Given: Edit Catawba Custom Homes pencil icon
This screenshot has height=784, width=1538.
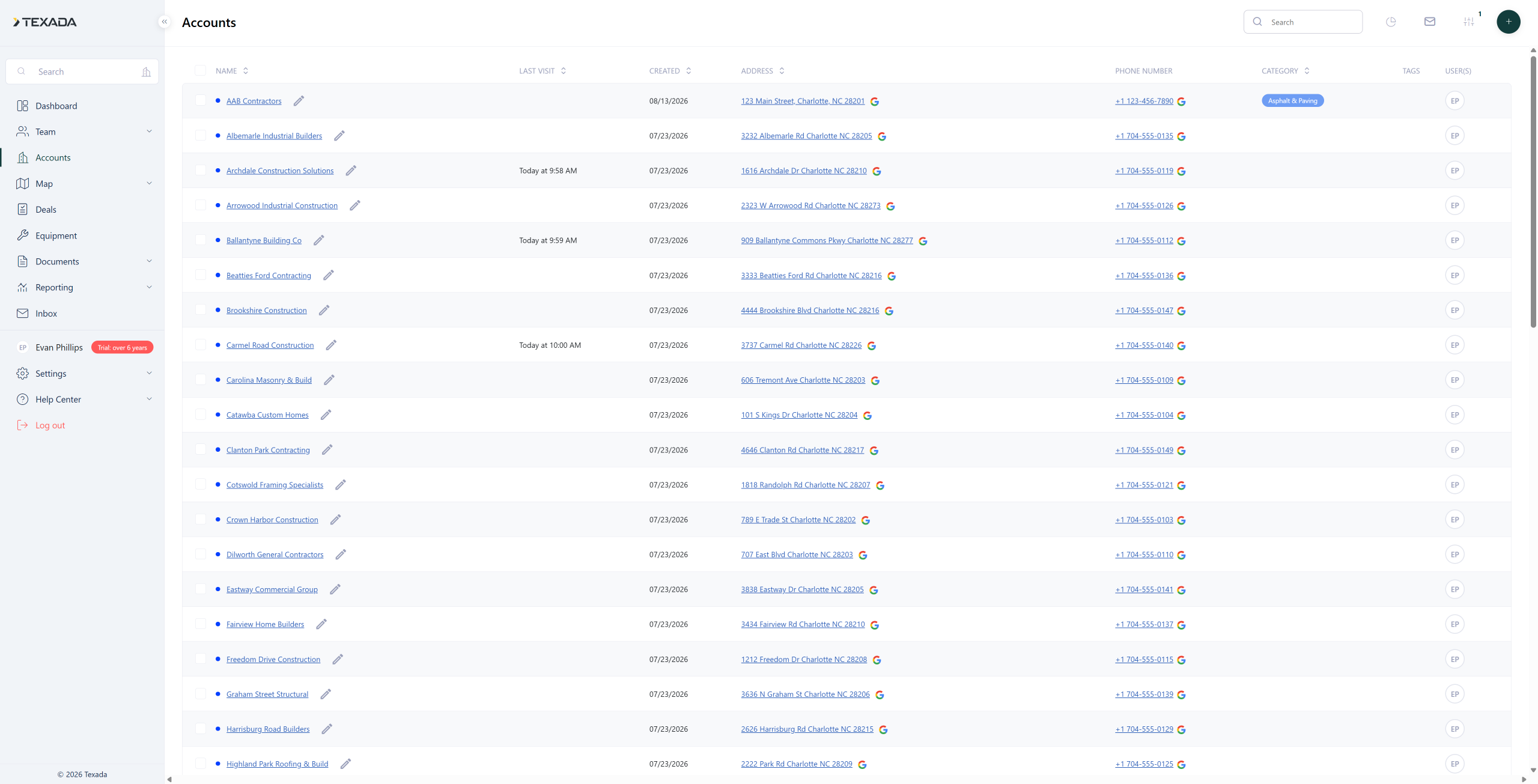Looking at the screenshot, I should tap(326, 414).
